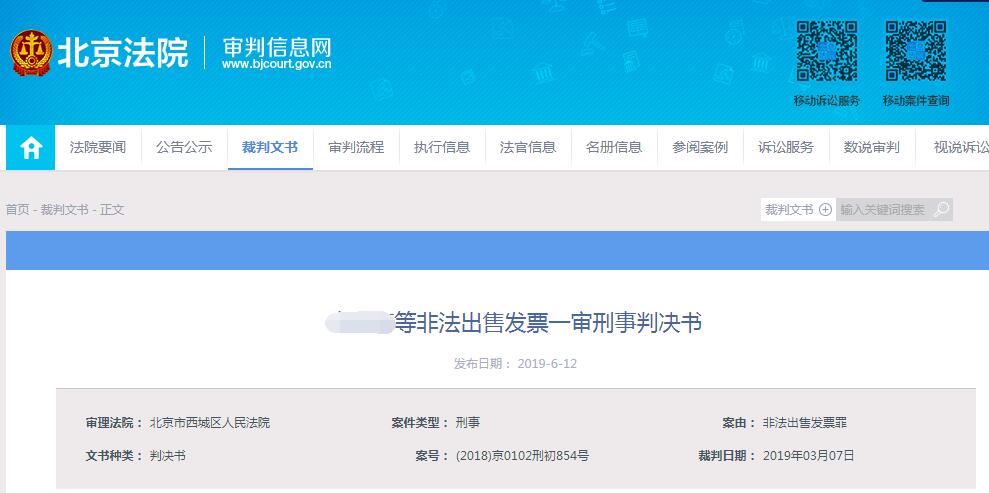Open the 法院要闻 menu item
Viewport: 989px width, 493px height.
[x=98, y=148]
